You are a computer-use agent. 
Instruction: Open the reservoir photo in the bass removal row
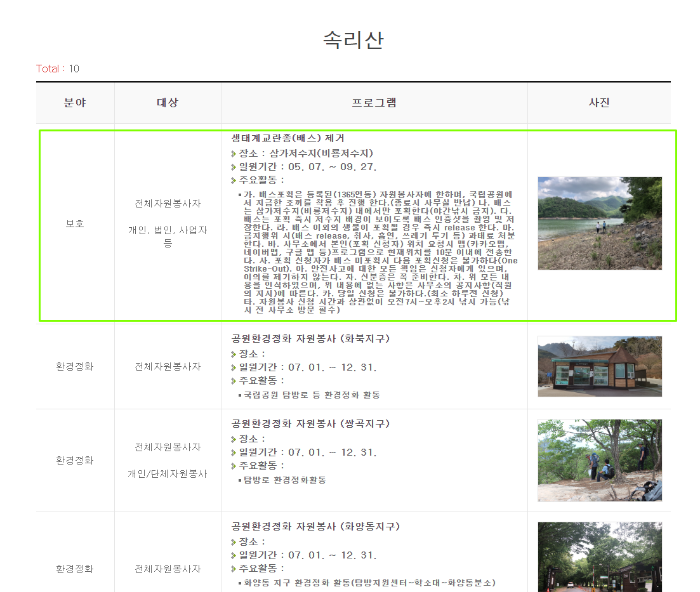600,223
